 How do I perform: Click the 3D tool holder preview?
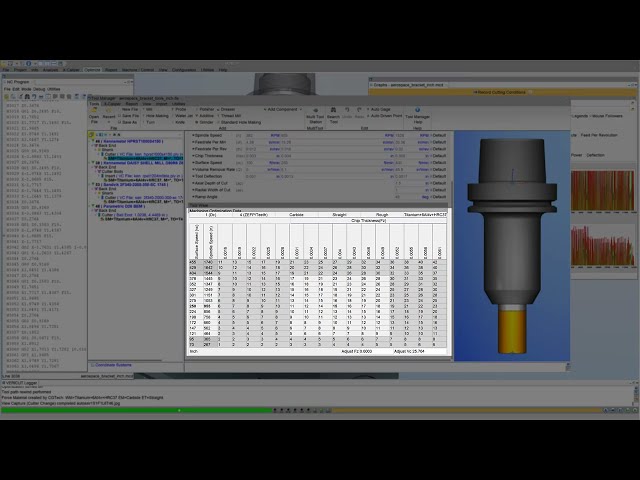click(x=512, y=246)
